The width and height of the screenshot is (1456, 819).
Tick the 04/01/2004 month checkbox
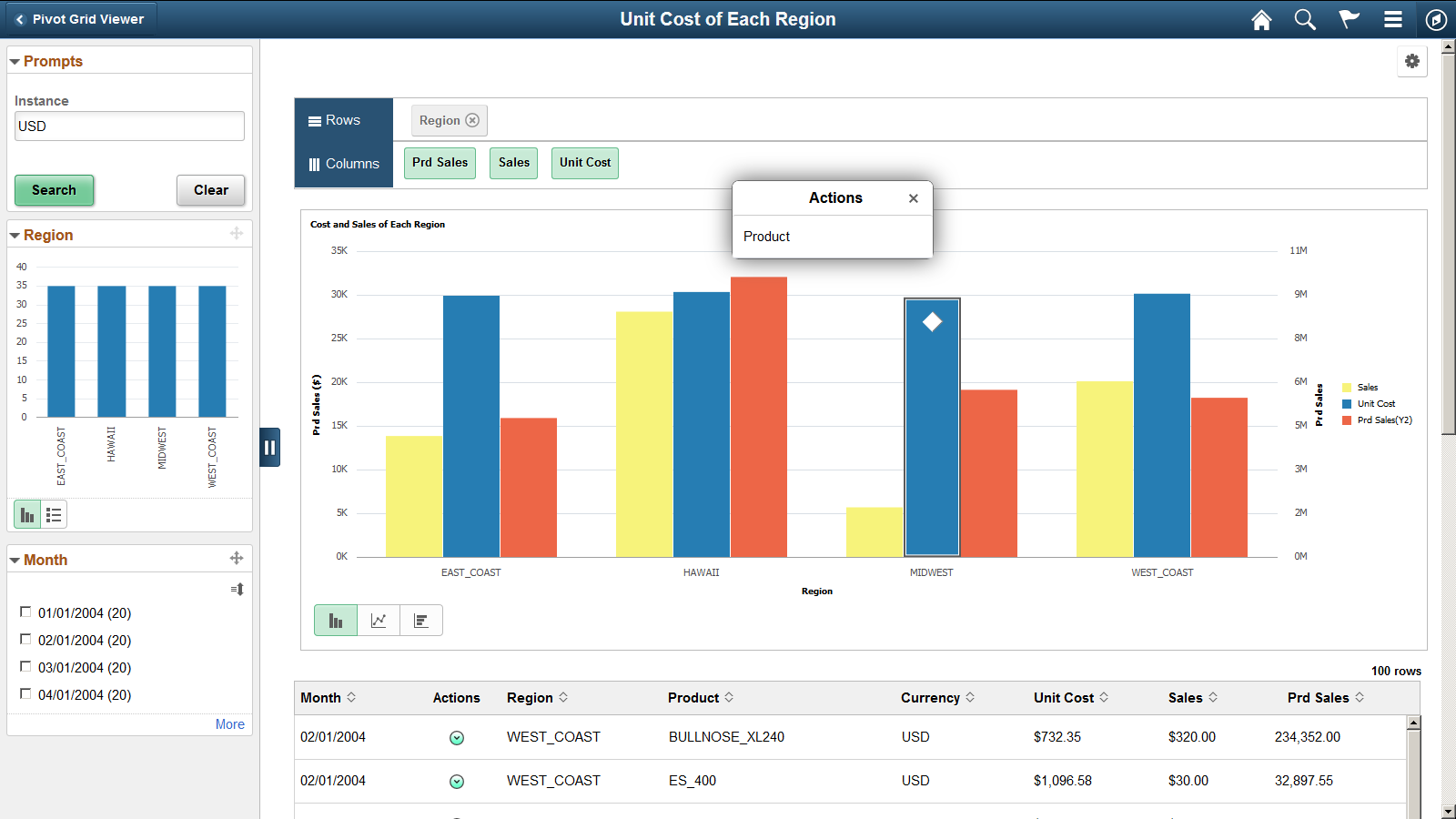[x=25, y=694]
